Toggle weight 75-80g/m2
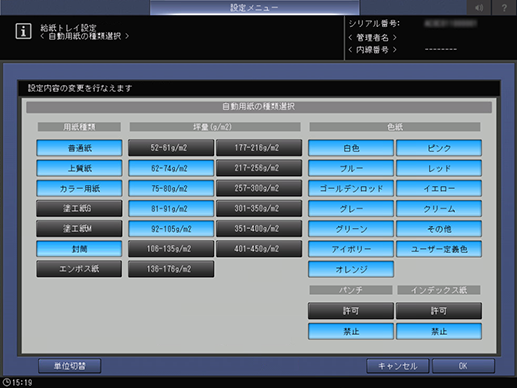Screen dimensions: 517x388 [171, 188]
